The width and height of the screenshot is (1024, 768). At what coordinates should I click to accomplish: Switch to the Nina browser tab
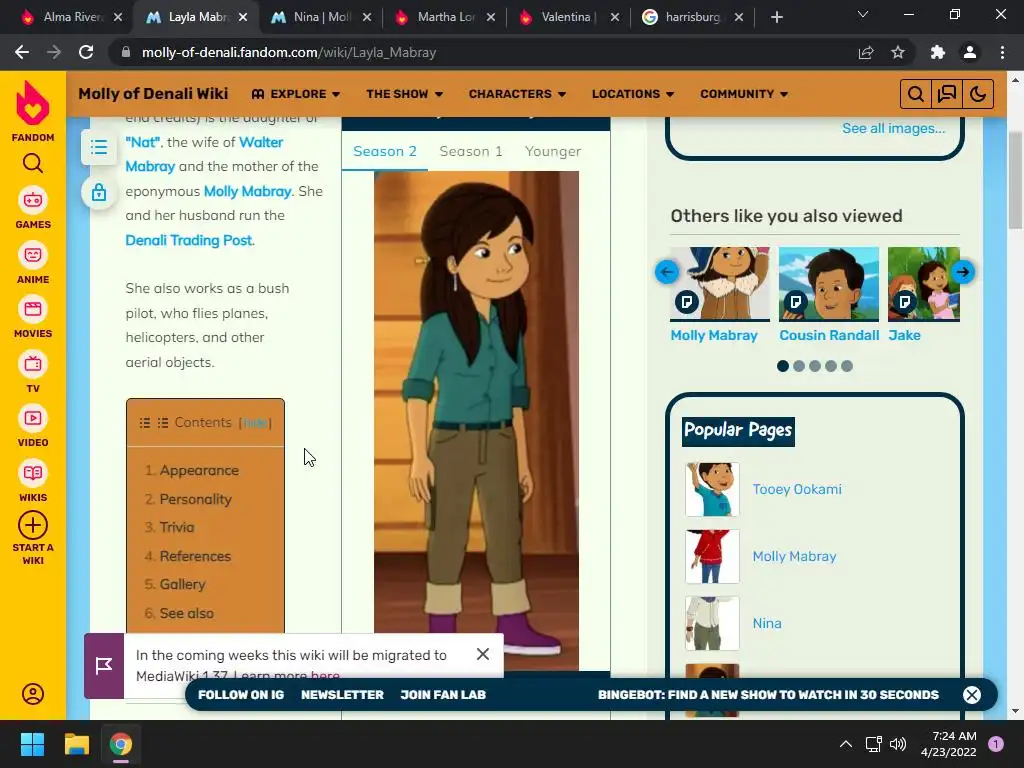point(322,17)
